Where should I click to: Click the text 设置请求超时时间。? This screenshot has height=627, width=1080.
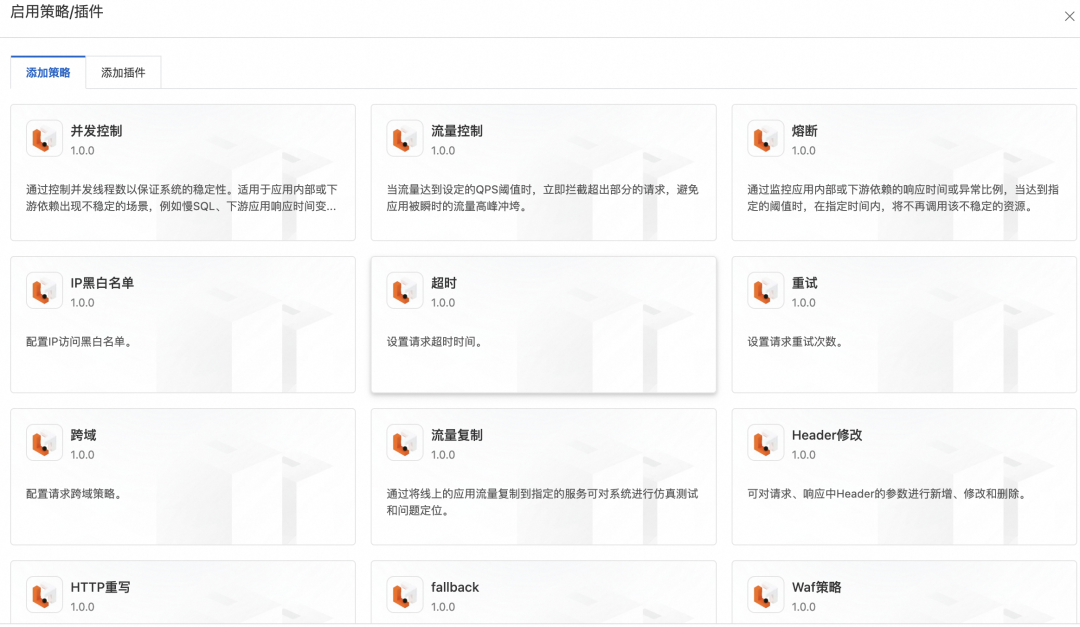pyautogui.click(x=435, y=342)
